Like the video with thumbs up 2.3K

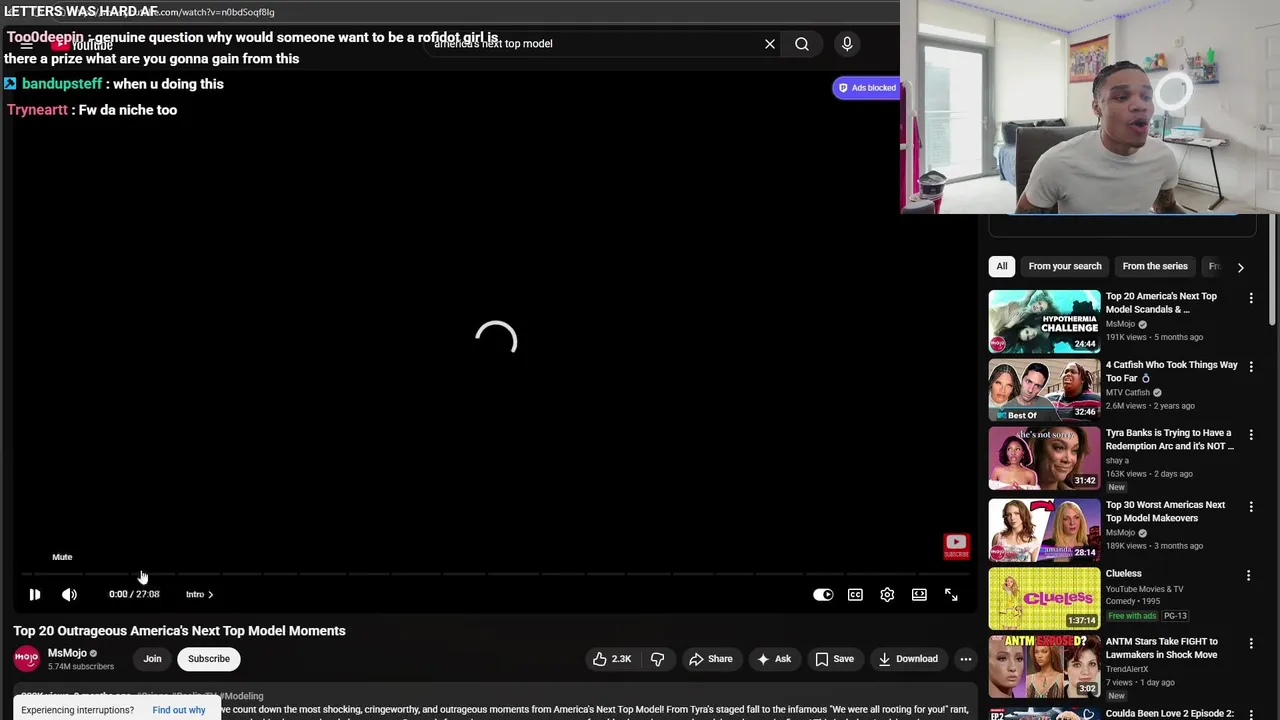pyautogui.click(x=611, y=659)
